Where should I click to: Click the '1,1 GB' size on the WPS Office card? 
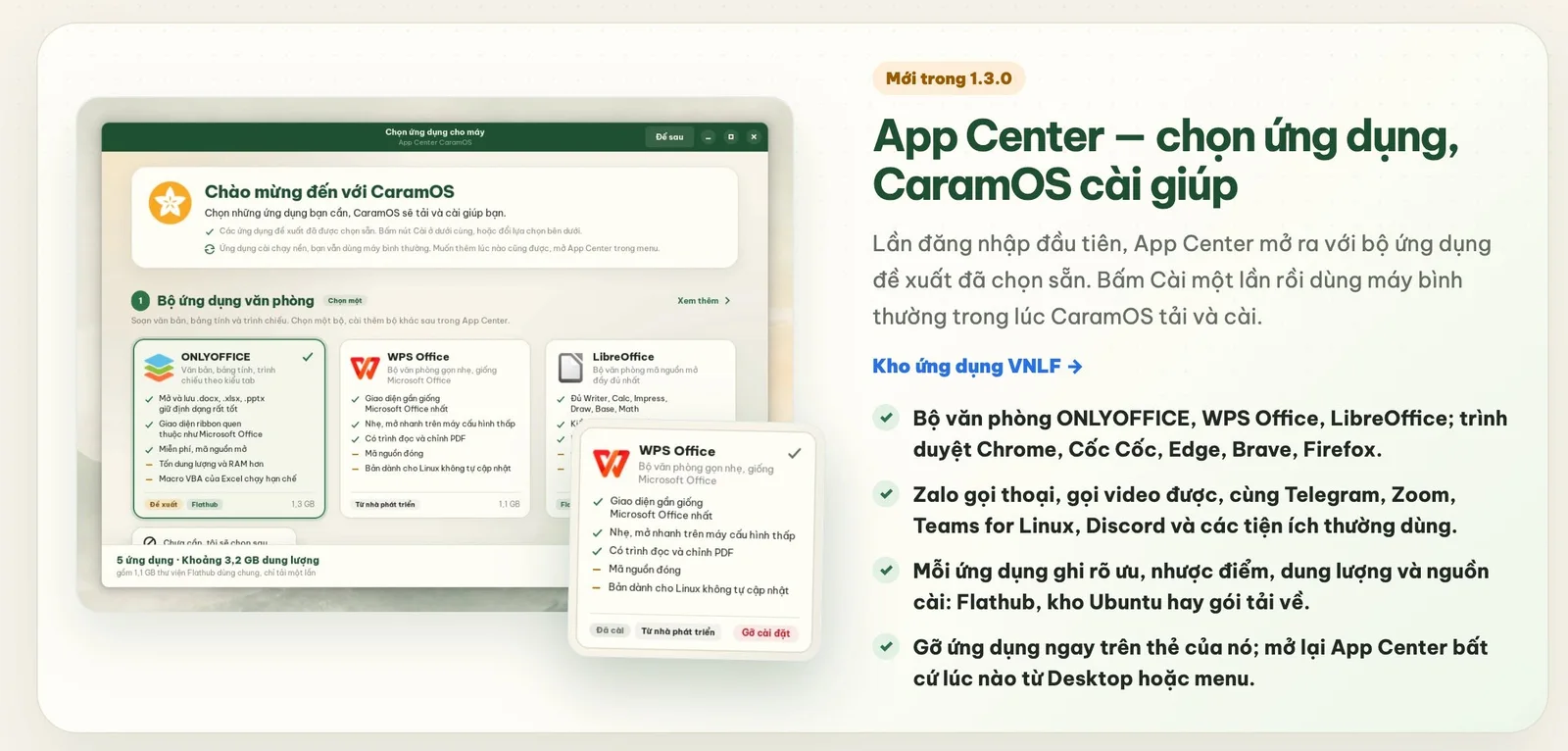(510, 504)
